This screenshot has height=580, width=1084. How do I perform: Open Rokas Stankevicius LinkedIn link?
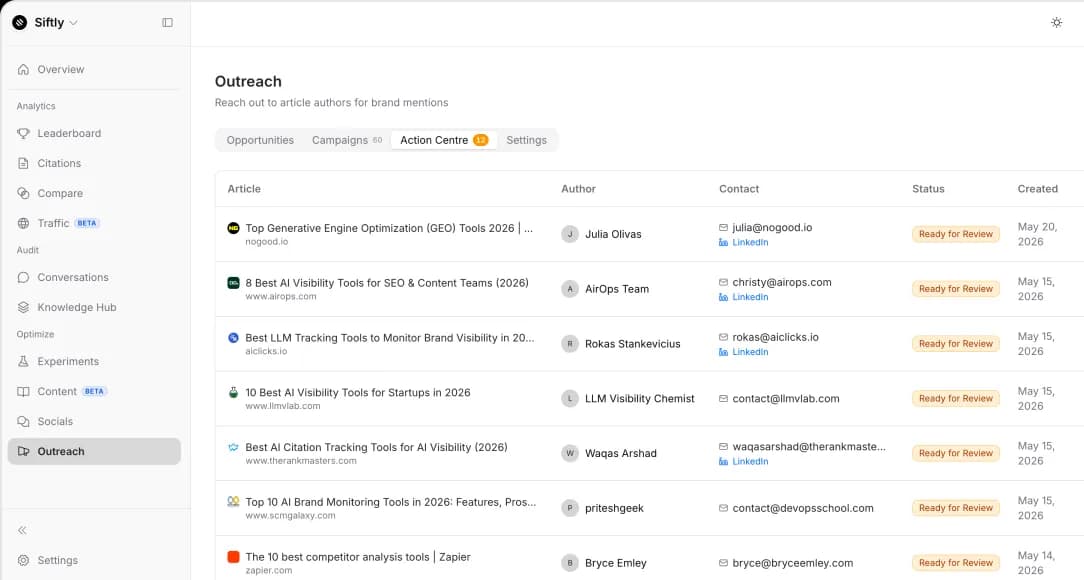pyautogui.click(x=744, y=352)
